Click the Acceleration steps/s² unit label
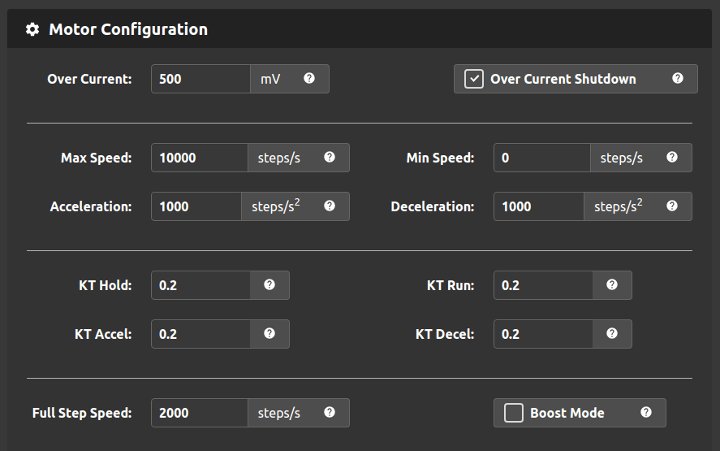720x451 pixels. [x=276, y=206]
